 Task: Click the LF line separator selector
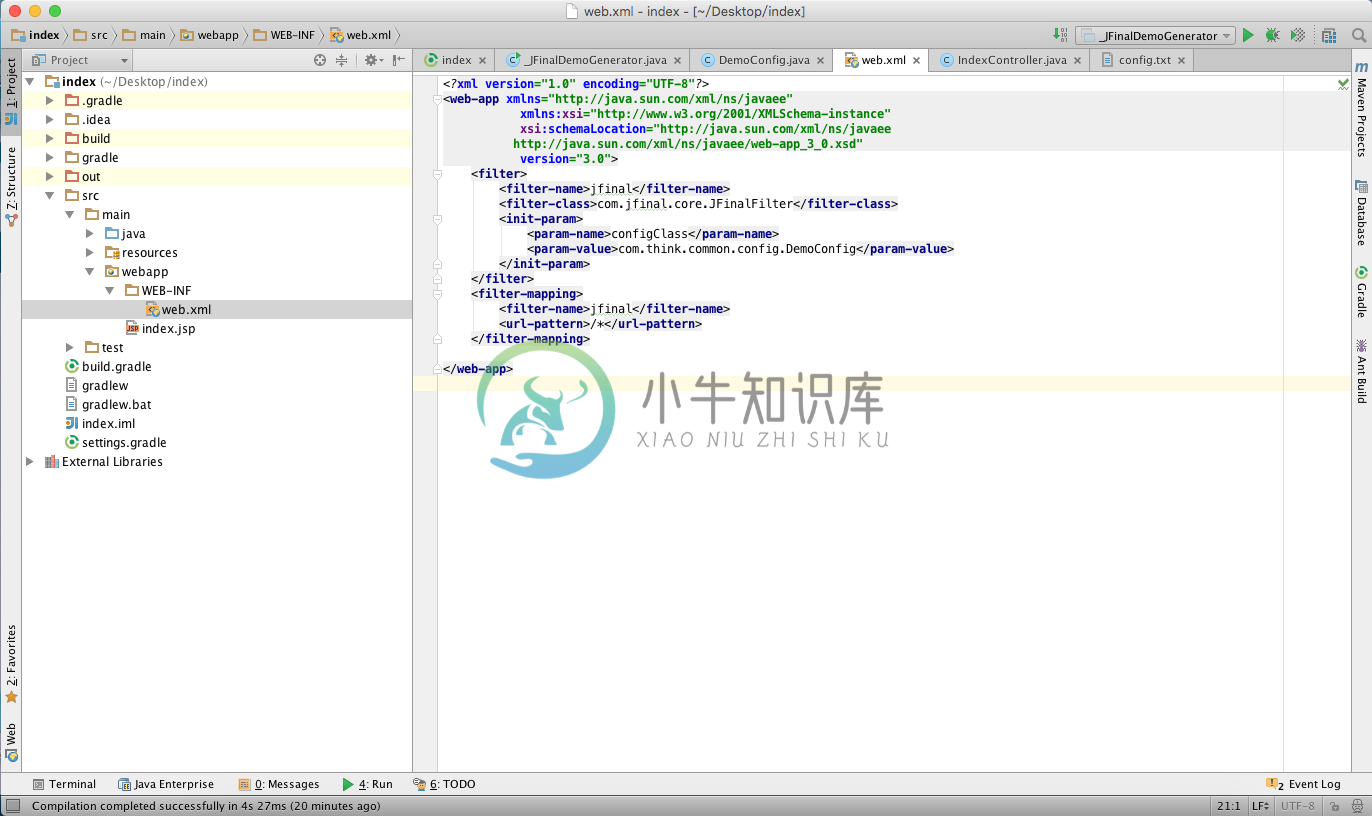[x=1260, y=805]
